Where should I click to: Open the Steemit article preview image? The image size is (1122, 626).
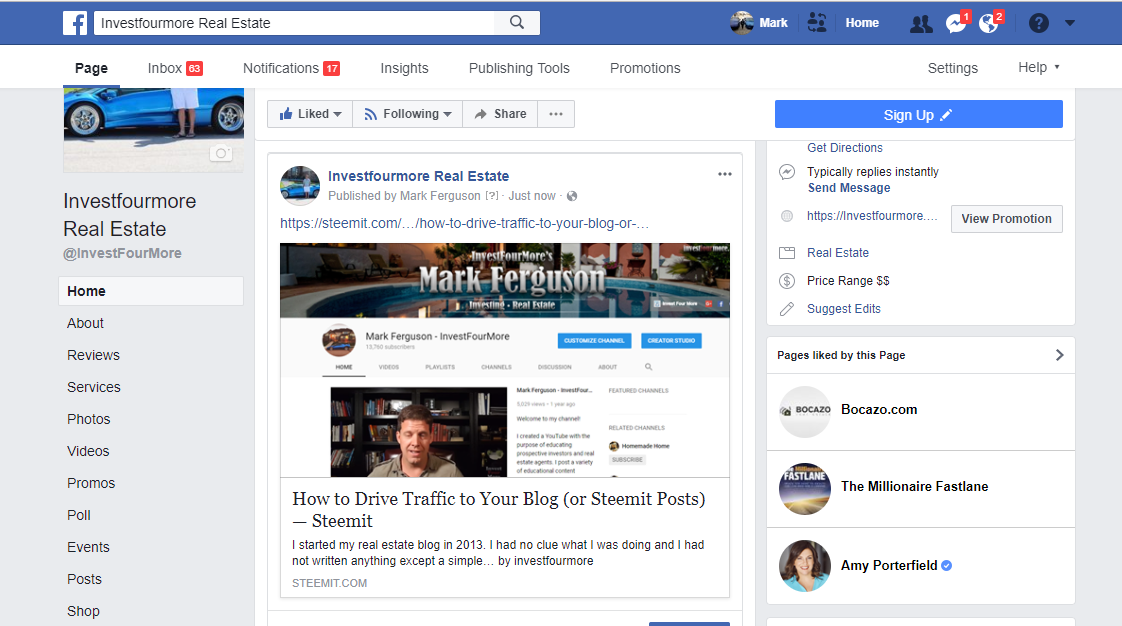(x=504, y=360)
